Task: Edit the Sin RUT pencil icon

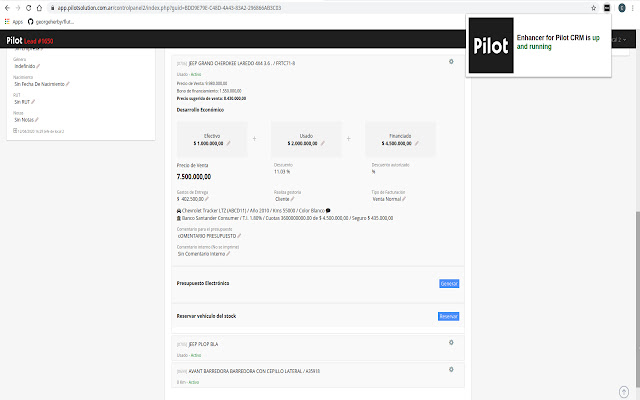Action: click(33, 102)
